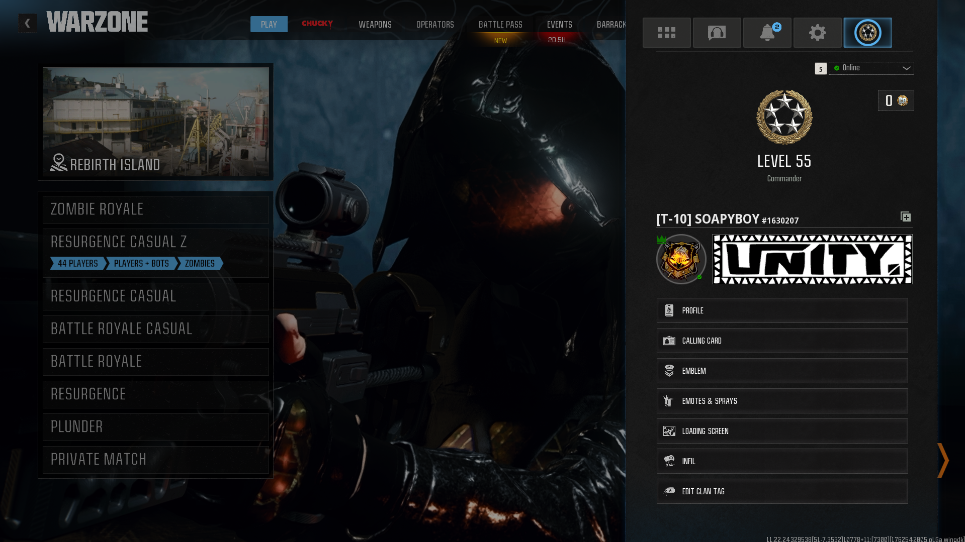Viewport: 965px width, 542px height.
Task: Open Edit Clan Tag option
Action: 782,491
